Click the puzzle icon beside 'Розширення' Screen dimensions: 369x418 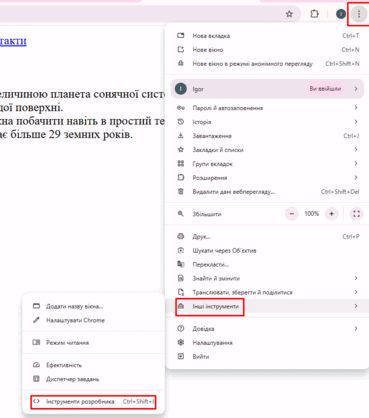pyautogui.click(x=181, y=177)
